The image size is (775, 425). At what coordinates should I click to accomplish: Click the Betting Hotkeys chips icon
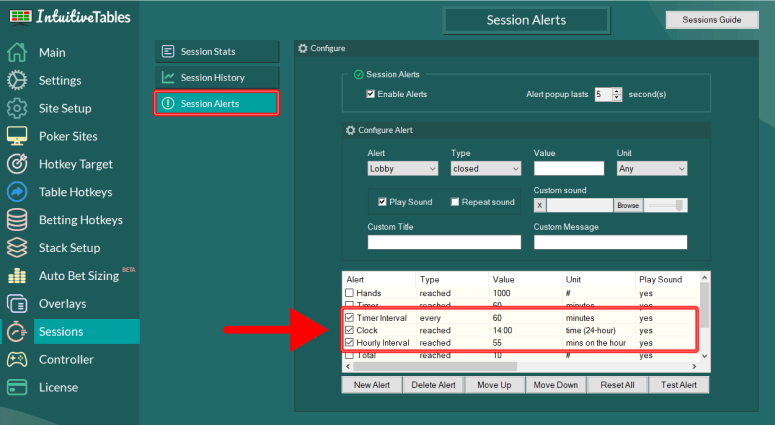point(17,220)
